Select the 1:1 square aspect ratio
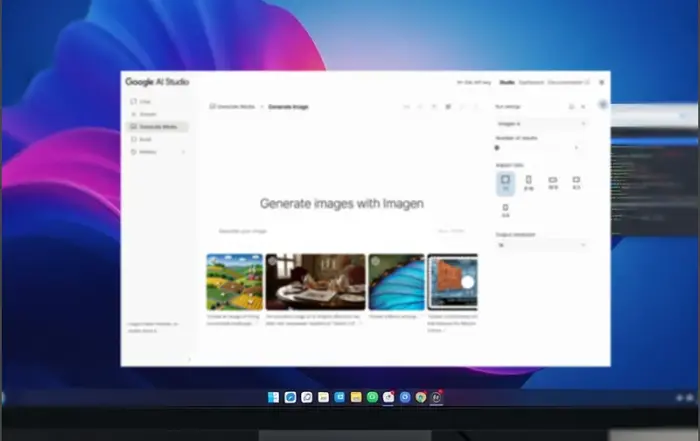The height and width of the screenshot is (441, 700). (505, 182)
